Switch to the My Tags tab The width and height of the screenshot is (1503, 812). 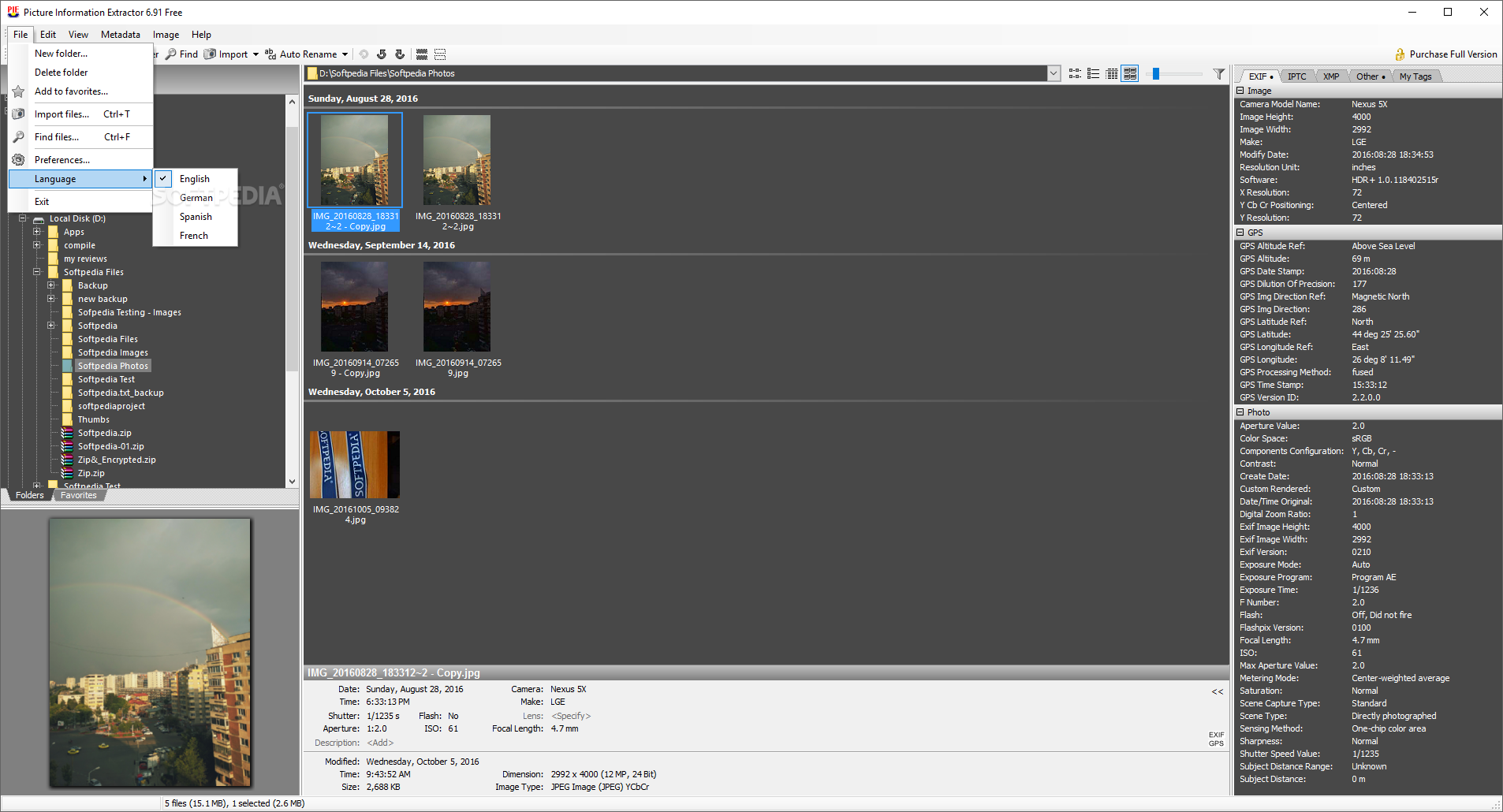(x=1415, y=76)
